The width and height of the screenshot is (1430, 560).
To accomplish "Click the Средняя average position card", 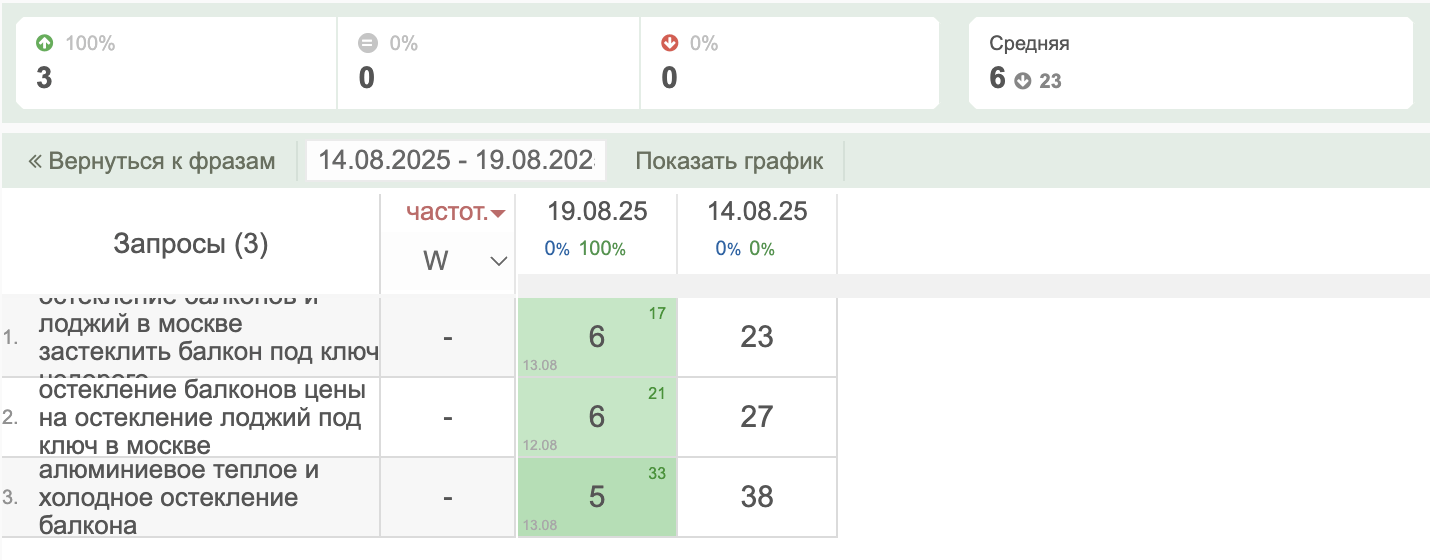I will (1190, 62).
